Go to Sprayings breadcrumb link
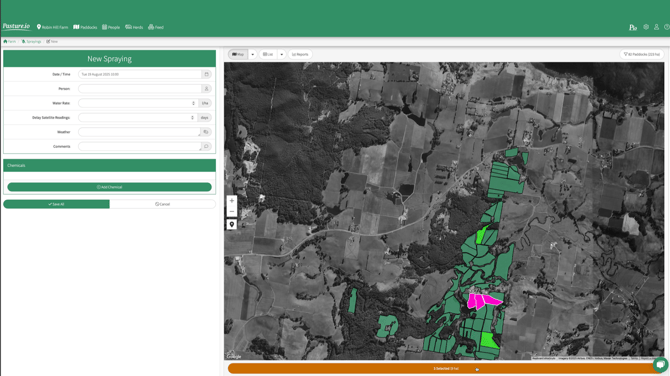670x376 pixels. coord(32,41)
